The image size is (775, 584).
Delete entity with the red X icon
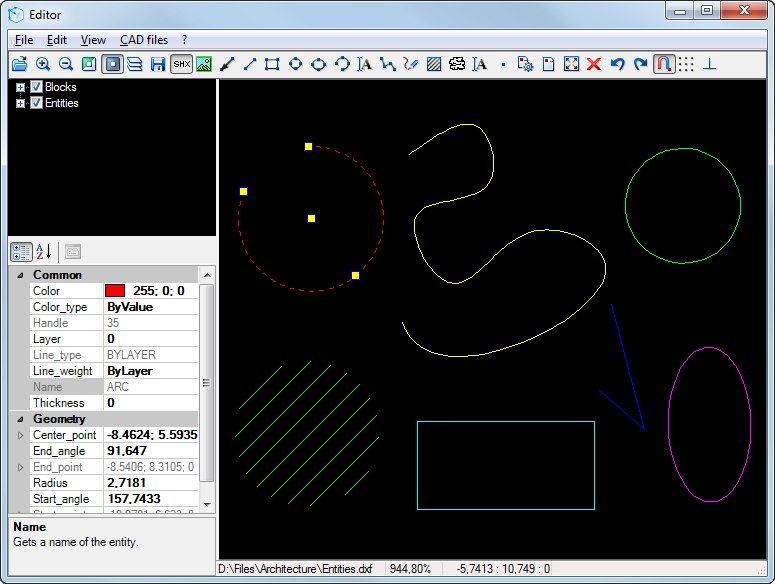594,64
